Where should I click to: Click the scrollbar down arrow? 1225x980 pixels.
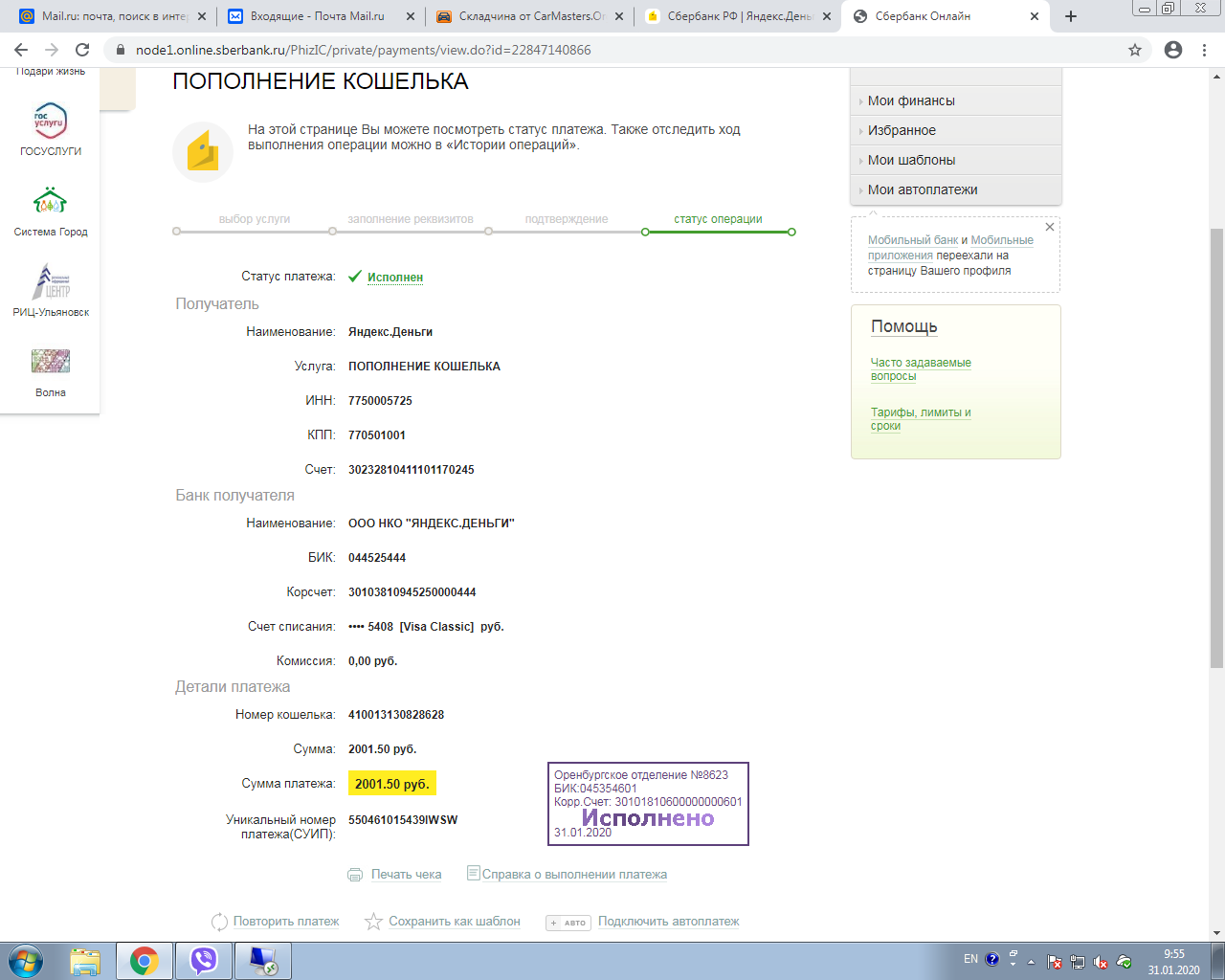pyautogui.click(x=1216, y=933)
